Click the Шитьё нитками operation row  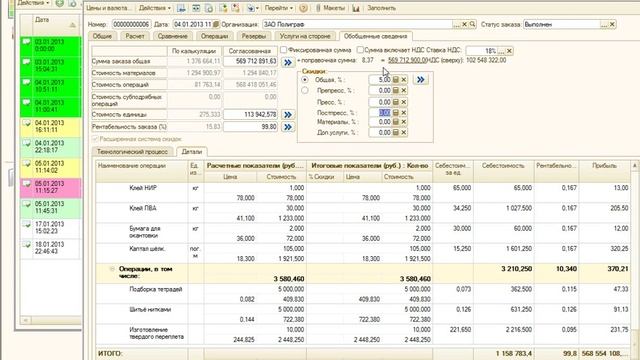coord(363,314)
